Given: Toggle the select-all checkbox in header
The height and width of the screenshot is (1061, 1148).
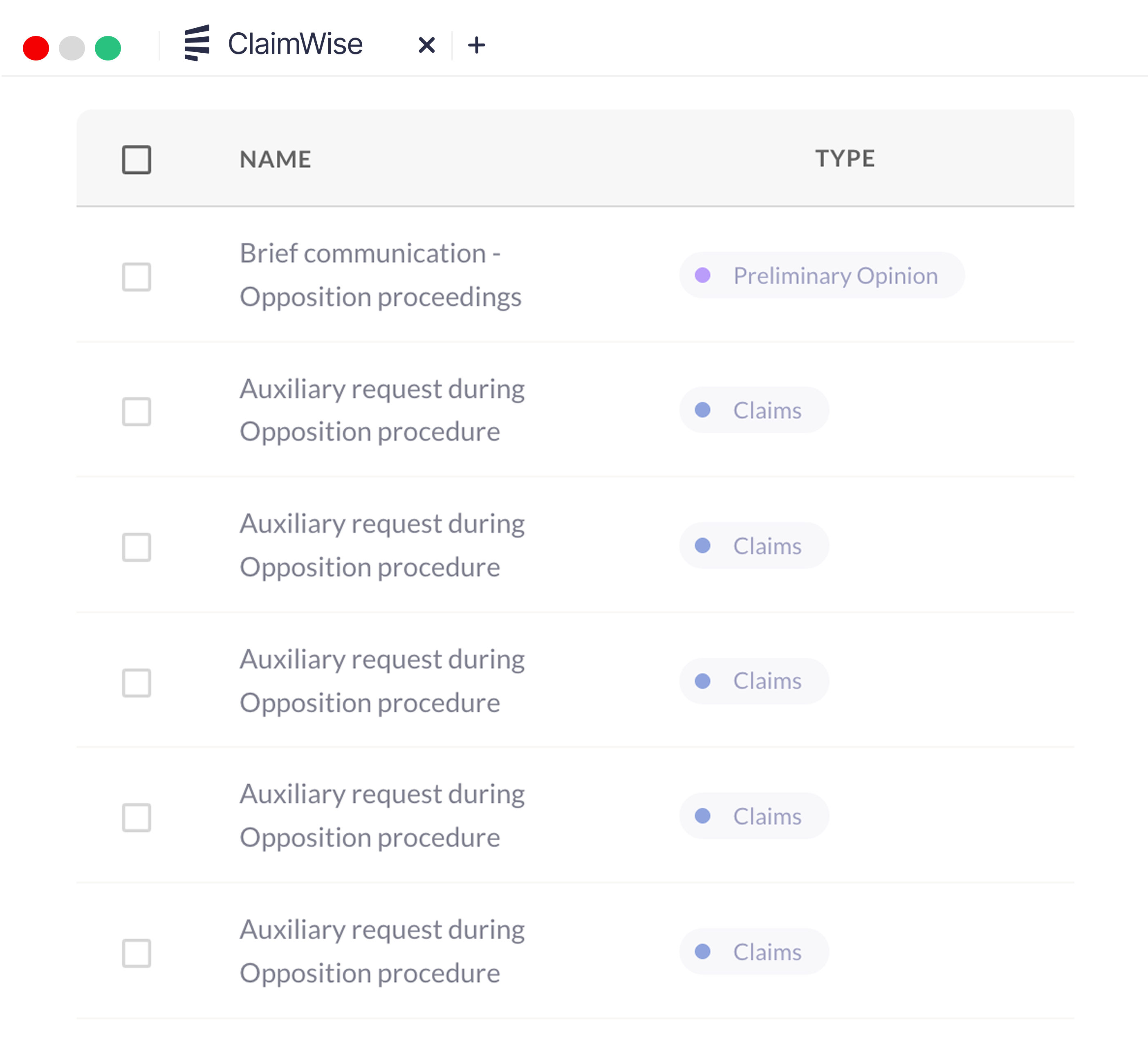Looking at the screenshot, I should 137,160.
